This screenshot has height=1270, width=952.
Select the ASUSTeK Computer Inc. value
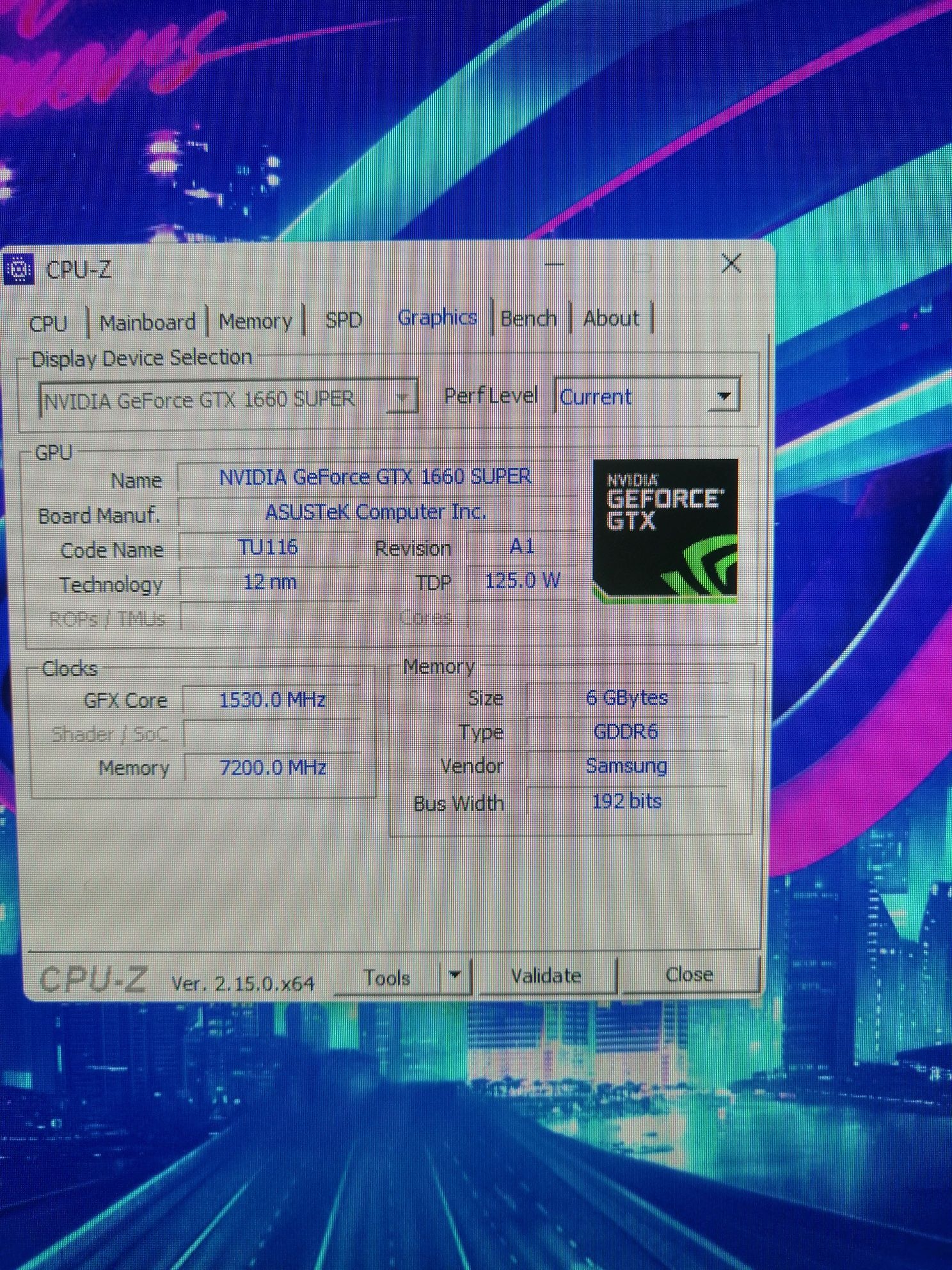tap(376, 512)
